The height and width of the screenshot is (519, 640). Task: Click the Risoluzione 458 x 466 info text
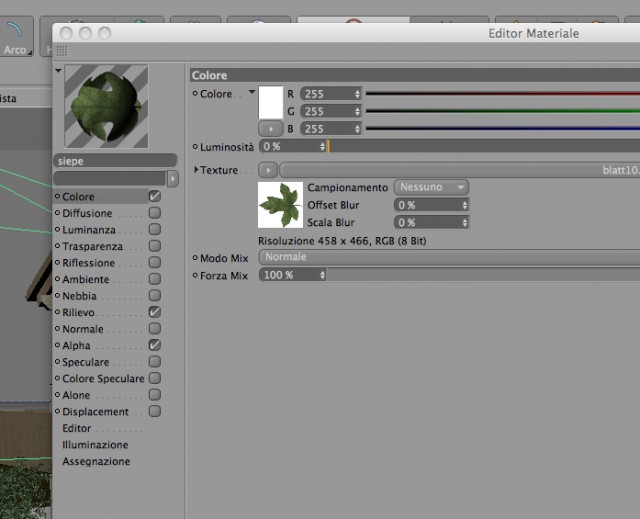point(342,241)
